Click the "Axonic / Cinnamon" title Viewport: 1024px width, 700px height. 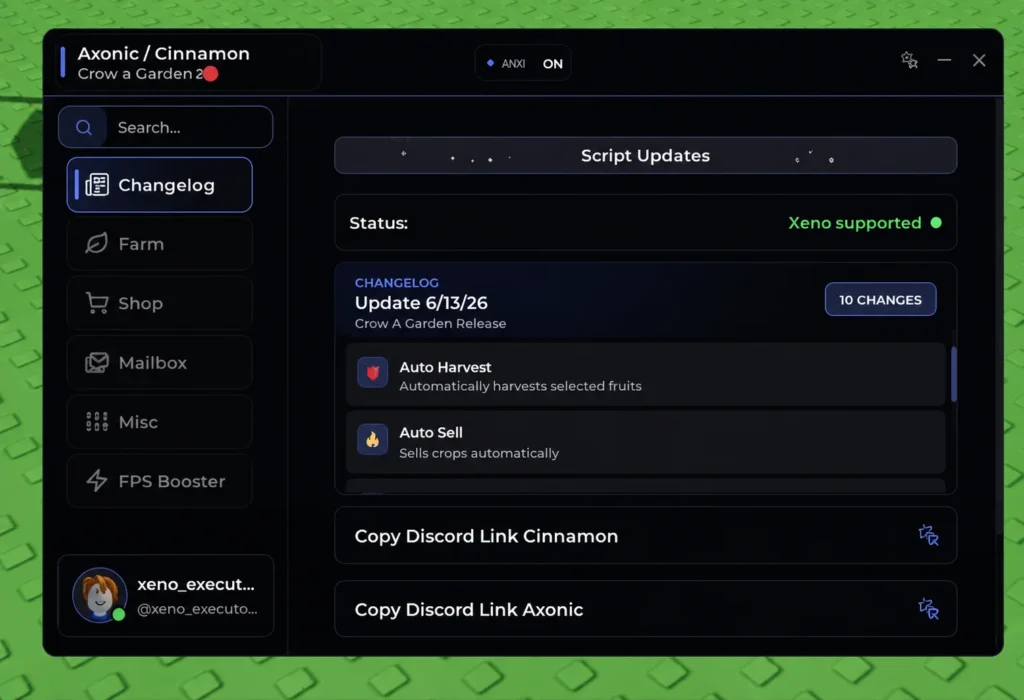point(163,54)
